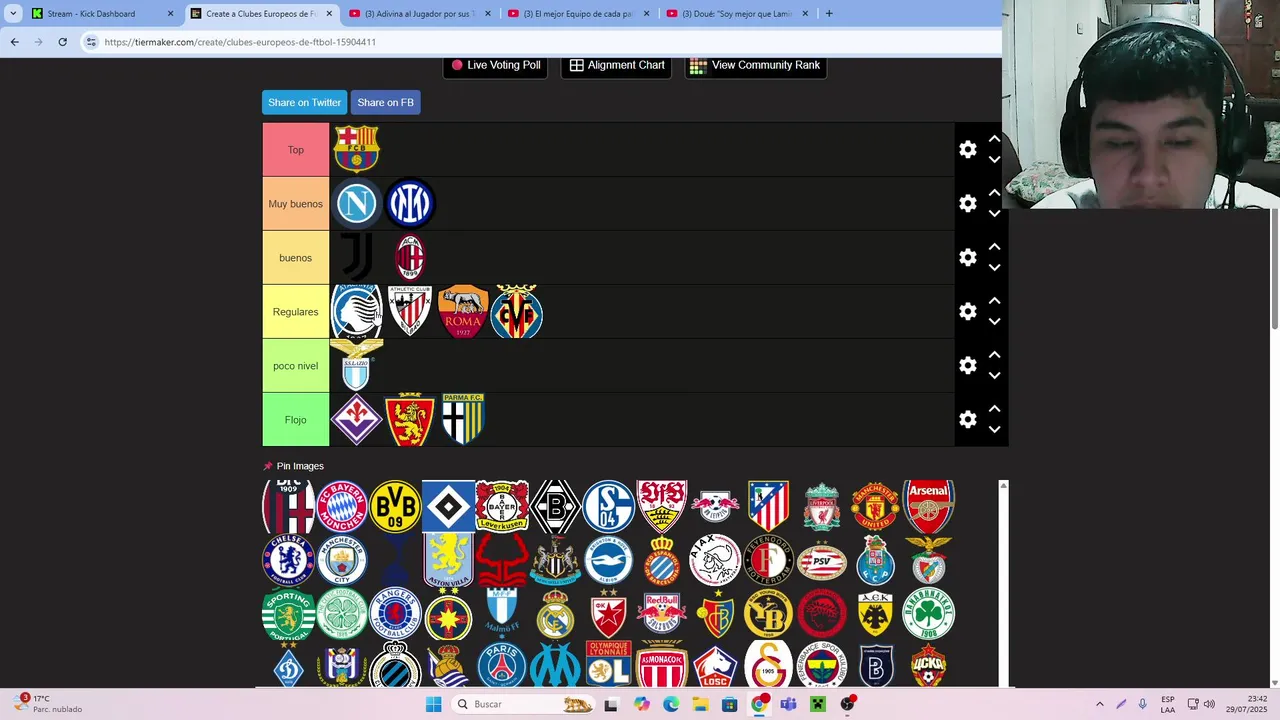Open the Windows Start menu
1280x720 pixels.
pos(433,704)
